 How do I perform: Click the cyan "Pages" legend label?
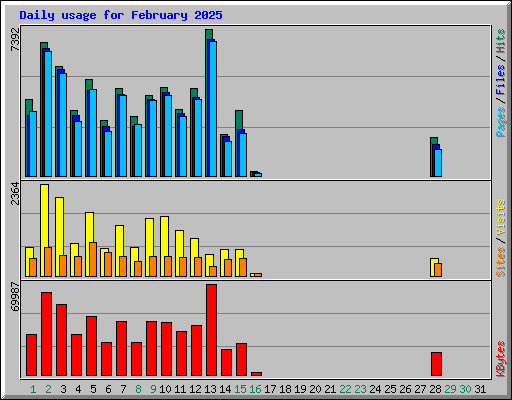pyautogui.click(x=500, y=122)
